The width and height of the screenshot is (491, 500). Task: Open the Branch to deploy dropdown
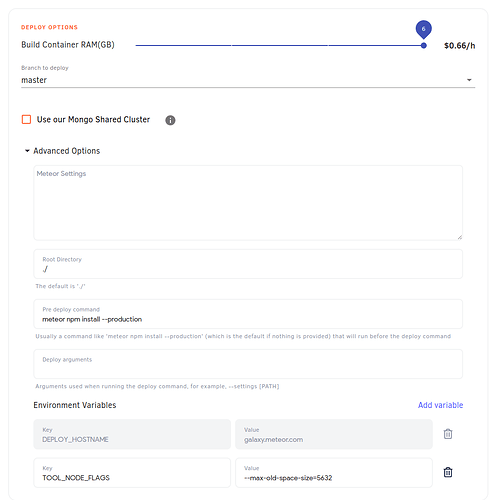(248, 80)
